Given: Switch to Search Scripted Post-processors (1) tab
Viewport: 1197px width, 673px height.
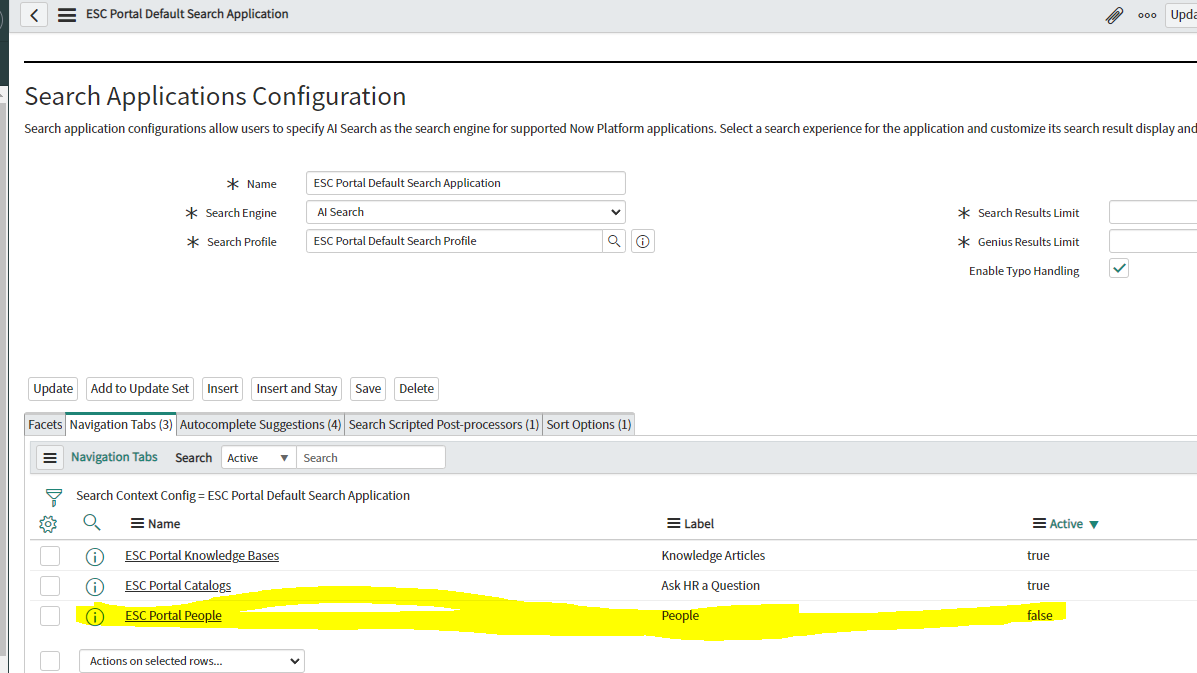Looking at the screenshot, I should coord(444,424).
